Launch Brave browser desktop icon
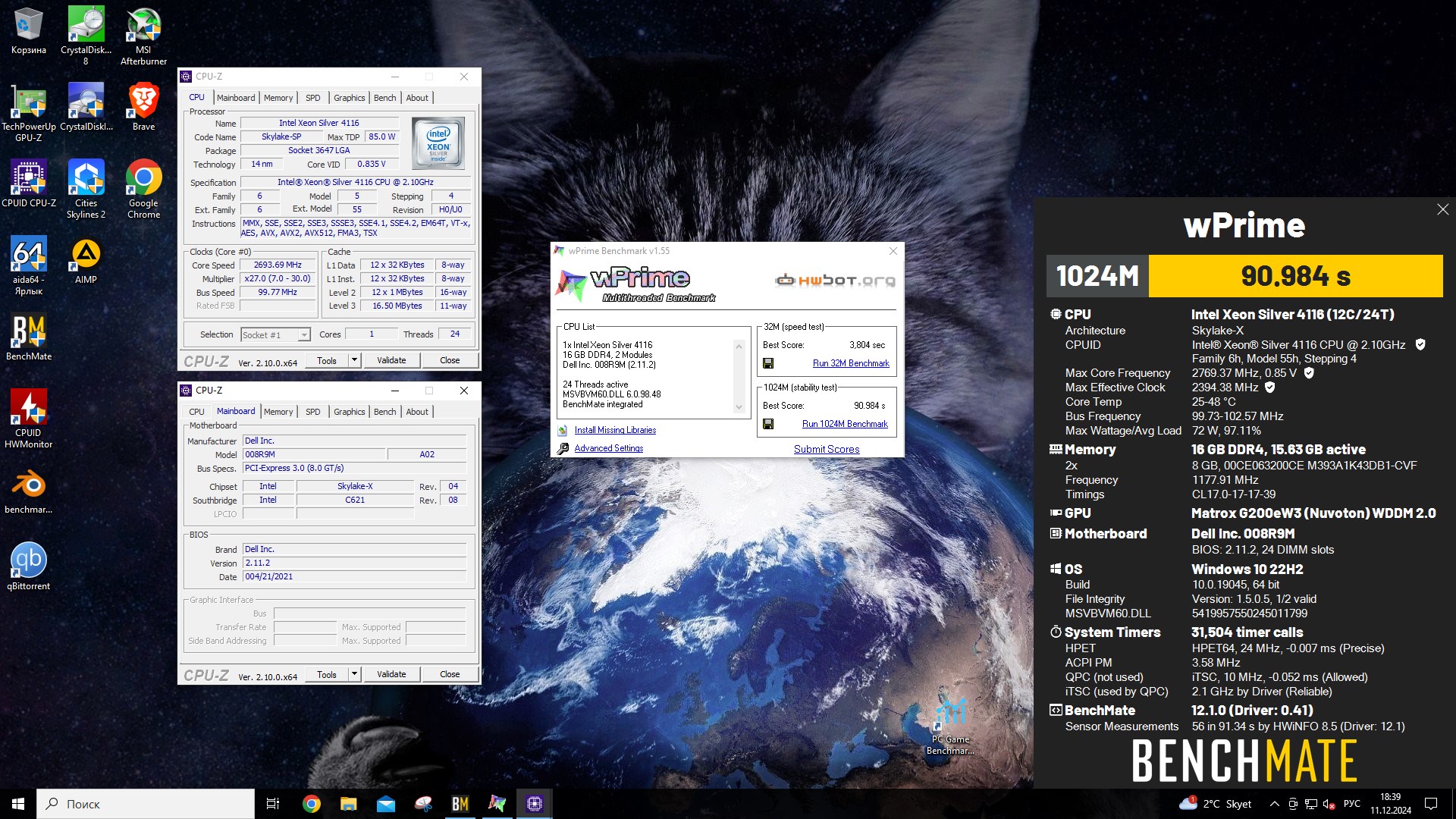Screen dimensions: 1456x819 pyautogui.click(x=143, y=106)
